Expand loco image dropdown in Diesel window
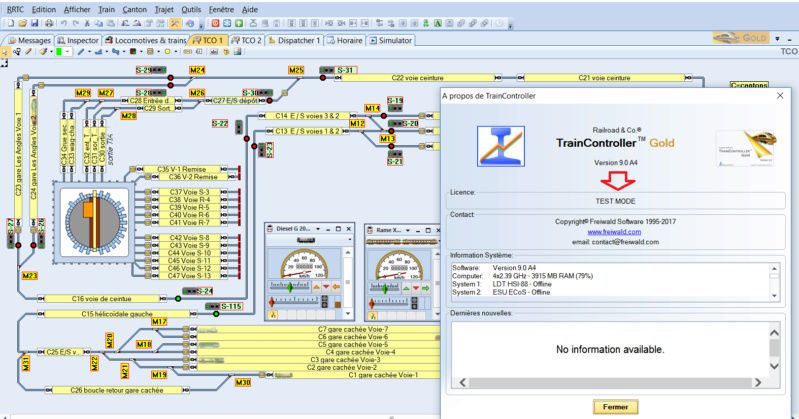This screenshot has width=799, height=419. pyautogui.click(x=350, y=240)
